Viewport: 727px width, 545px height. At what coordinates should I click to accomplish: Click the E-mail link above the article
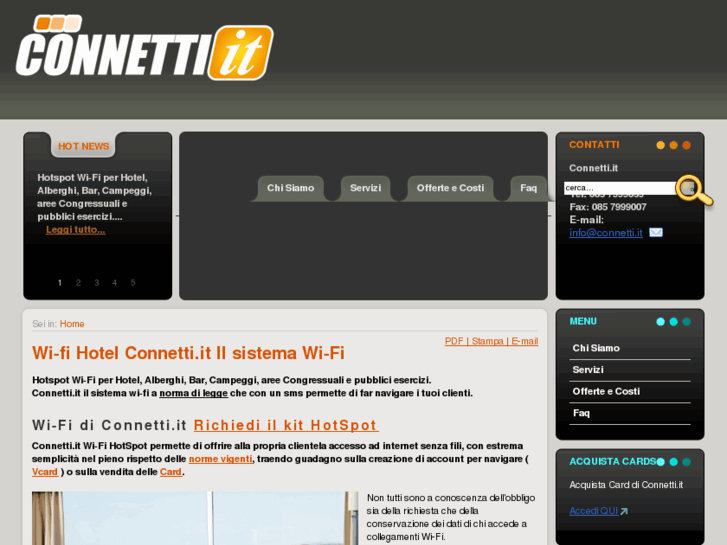click(524, 341)
